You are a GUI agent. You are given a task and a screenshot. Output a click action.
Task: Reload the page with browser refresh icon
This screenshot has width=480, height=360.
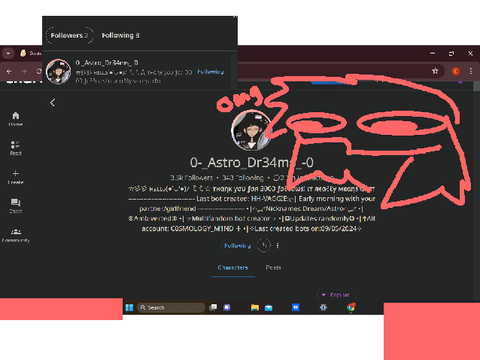39,71
